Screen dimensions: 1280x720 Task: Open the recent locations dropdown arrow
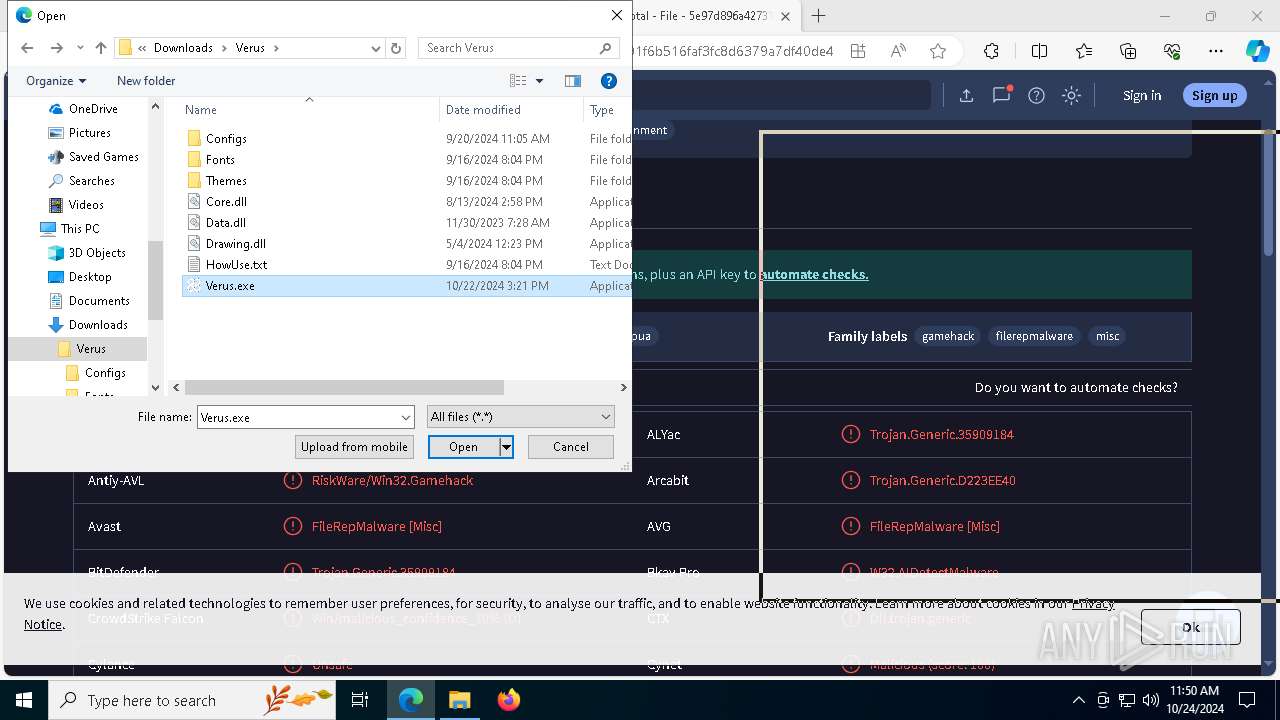[79, 48]
